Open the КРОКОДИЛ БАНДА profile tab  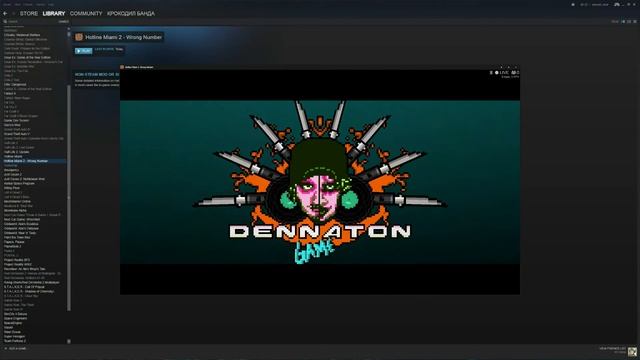point(131,13)
